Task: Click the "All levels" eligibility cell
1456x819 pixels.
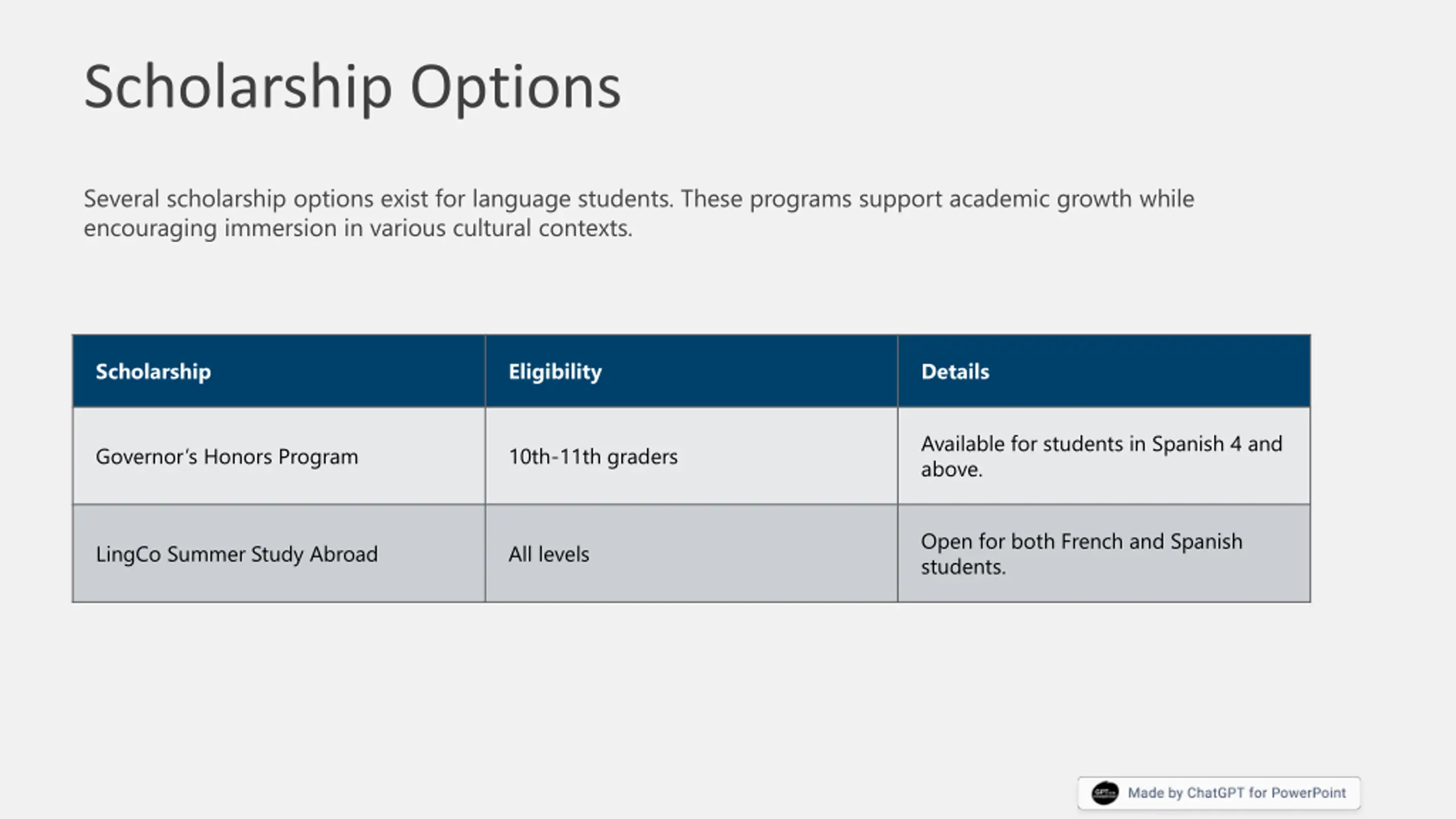Action: (x=692, y=553)
